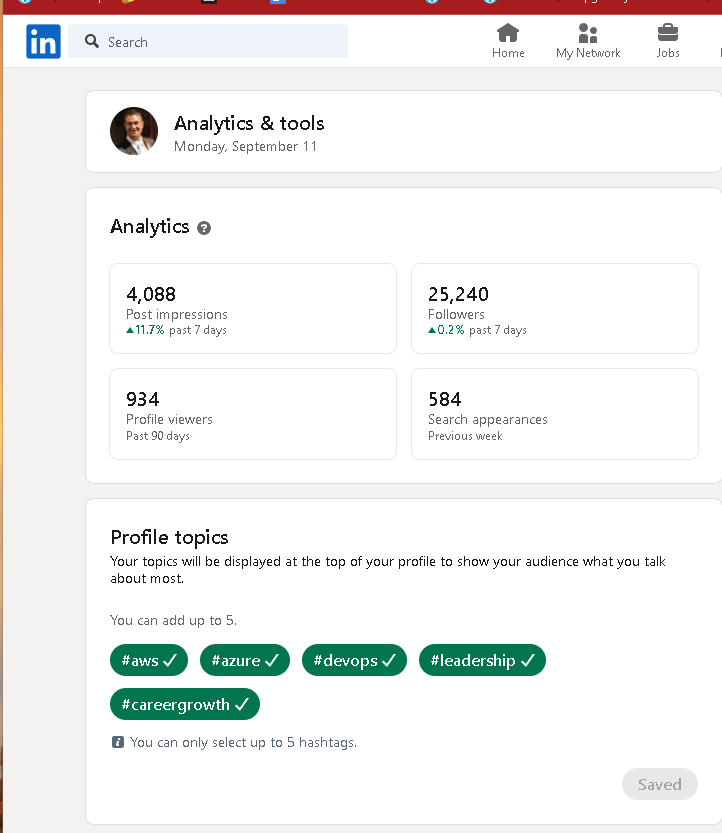Click the info icon beside hashtag limit
The image size is (722, 833).
coord(118,742)
